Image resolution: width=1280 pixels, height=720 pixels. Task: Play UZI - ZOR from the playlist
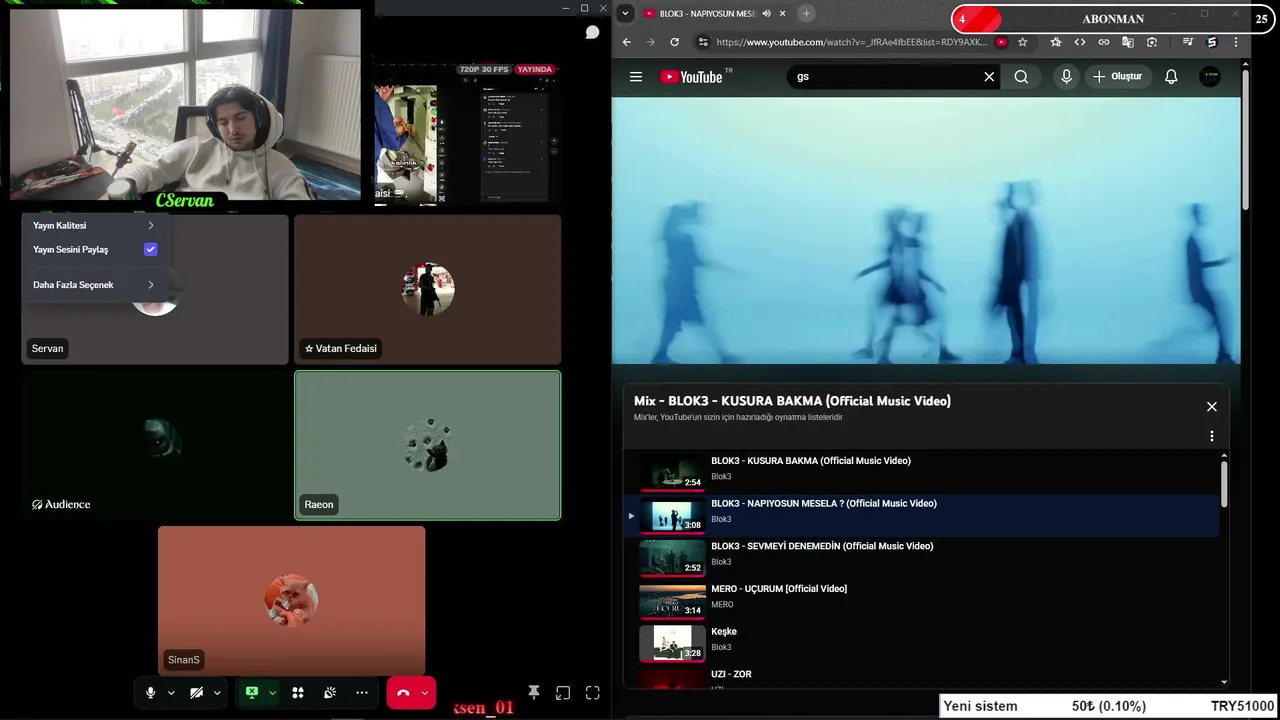[x=920, y=678]
